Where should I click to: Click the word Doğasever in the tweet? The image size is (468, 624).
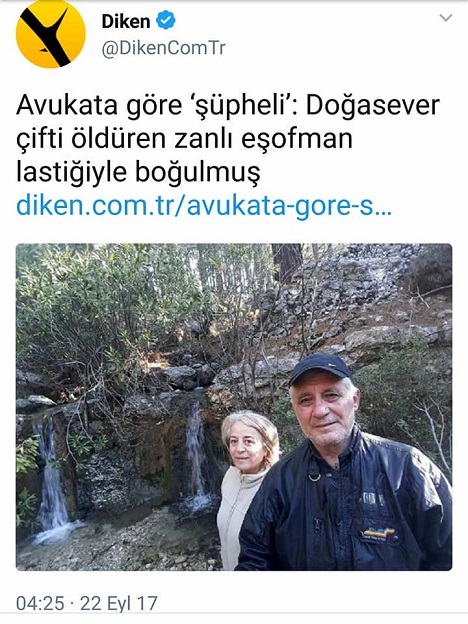point(373,105)
